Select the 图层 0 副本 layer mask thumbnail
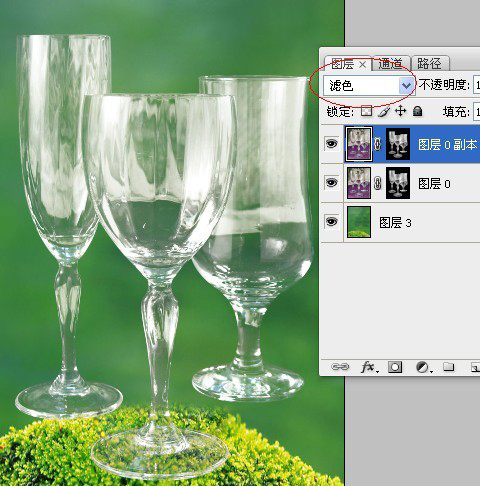The width and height of the screenshot is (480, 486). click(398, 144)
